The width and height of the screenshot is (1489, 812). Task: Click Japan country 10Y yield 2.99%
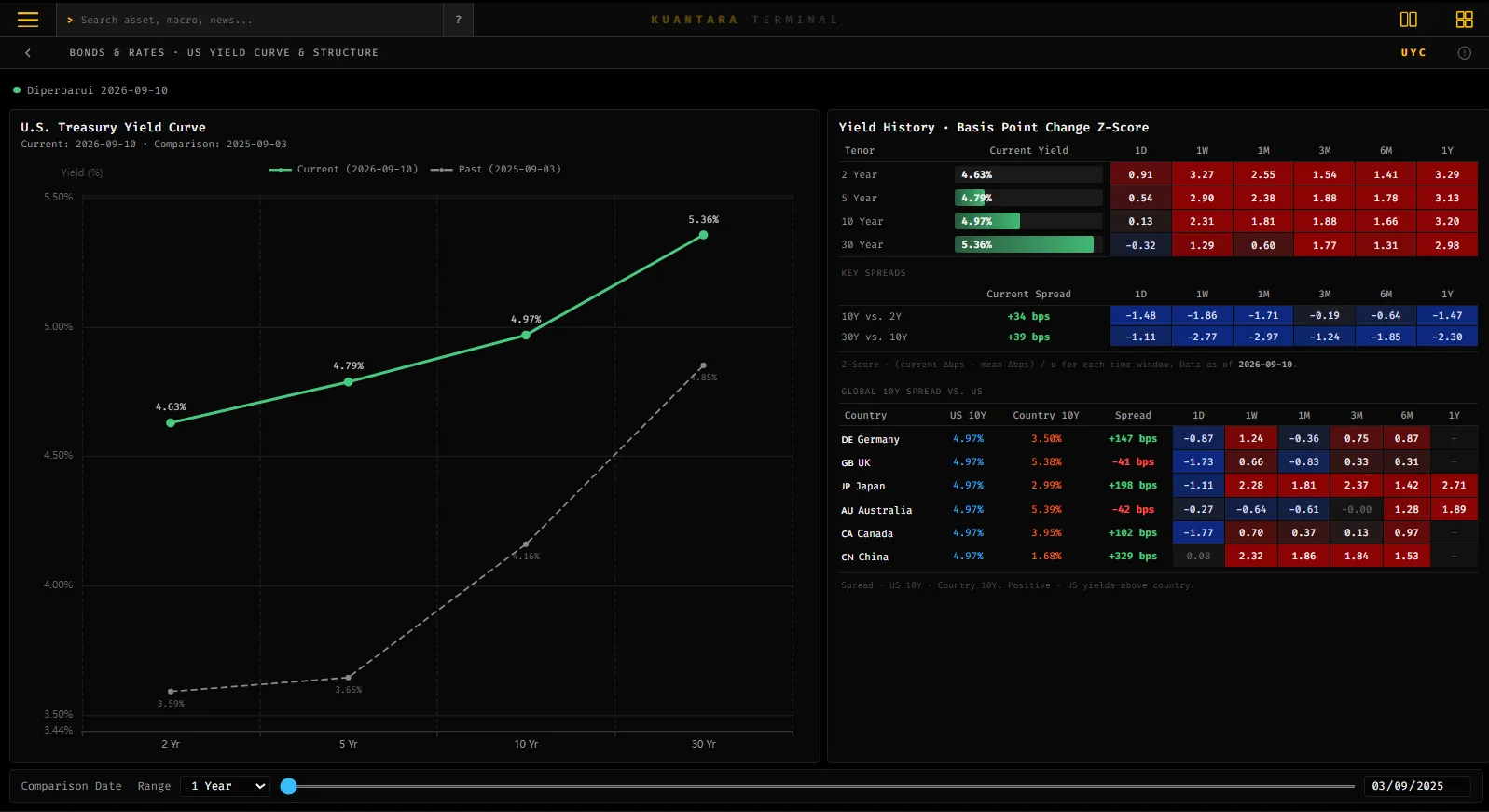(x=1046, y=486)
